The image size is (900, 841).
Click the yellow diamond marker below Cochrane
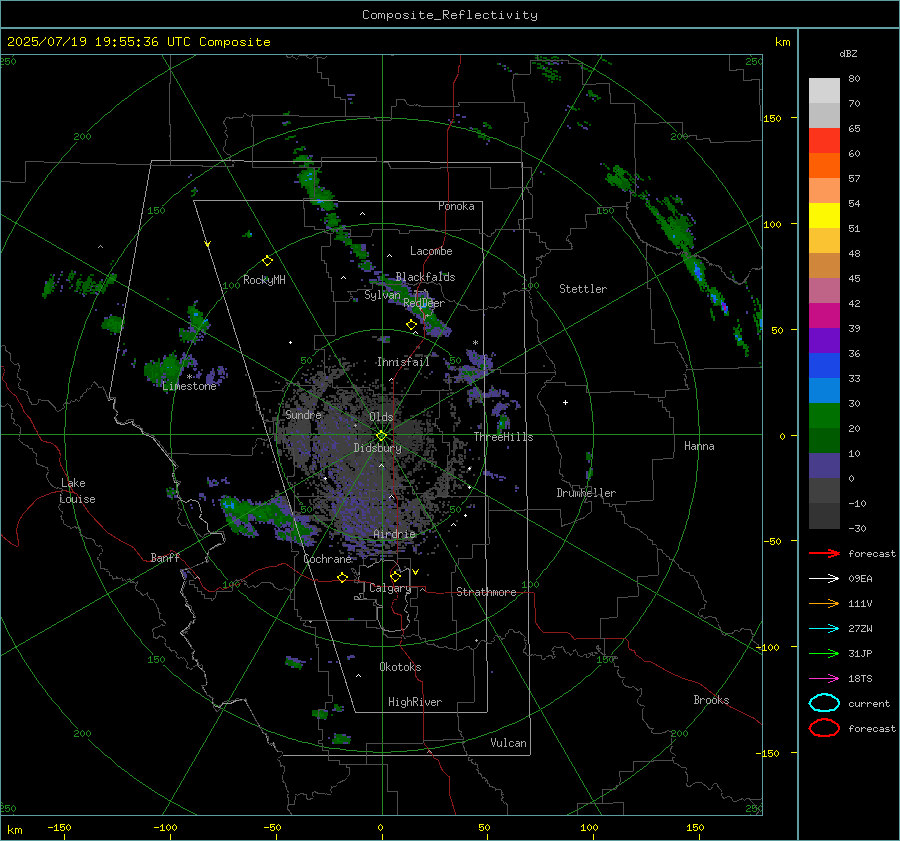(343, 577)
